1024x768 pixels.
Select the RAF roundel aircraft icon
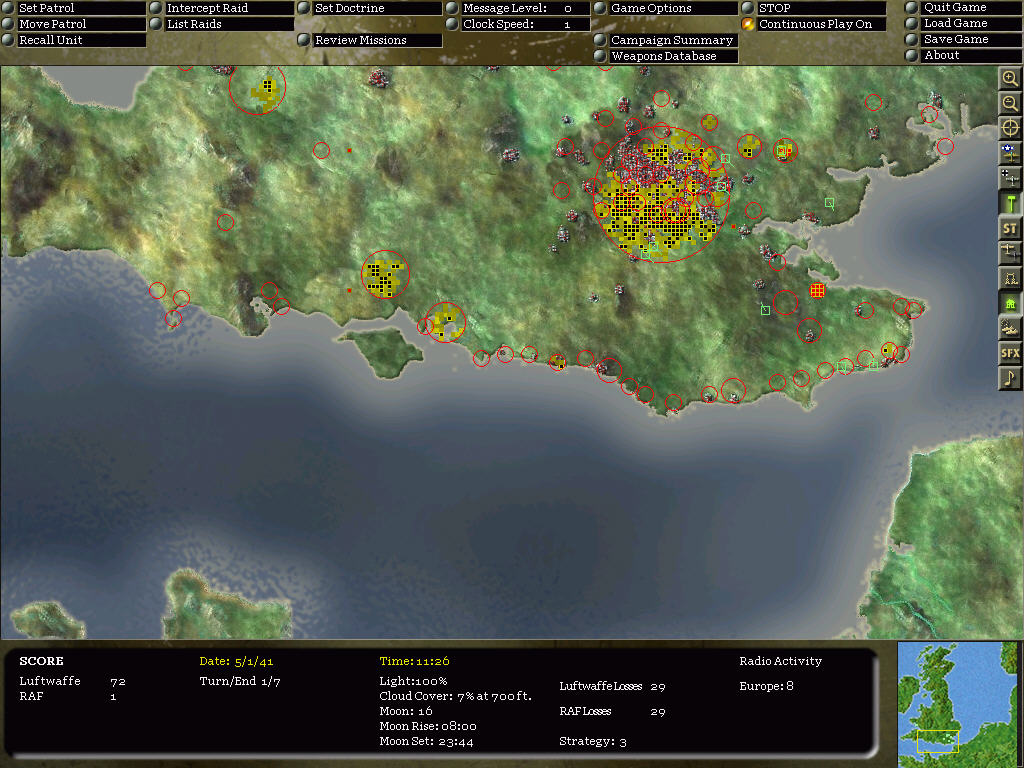tap(1010, 153)
